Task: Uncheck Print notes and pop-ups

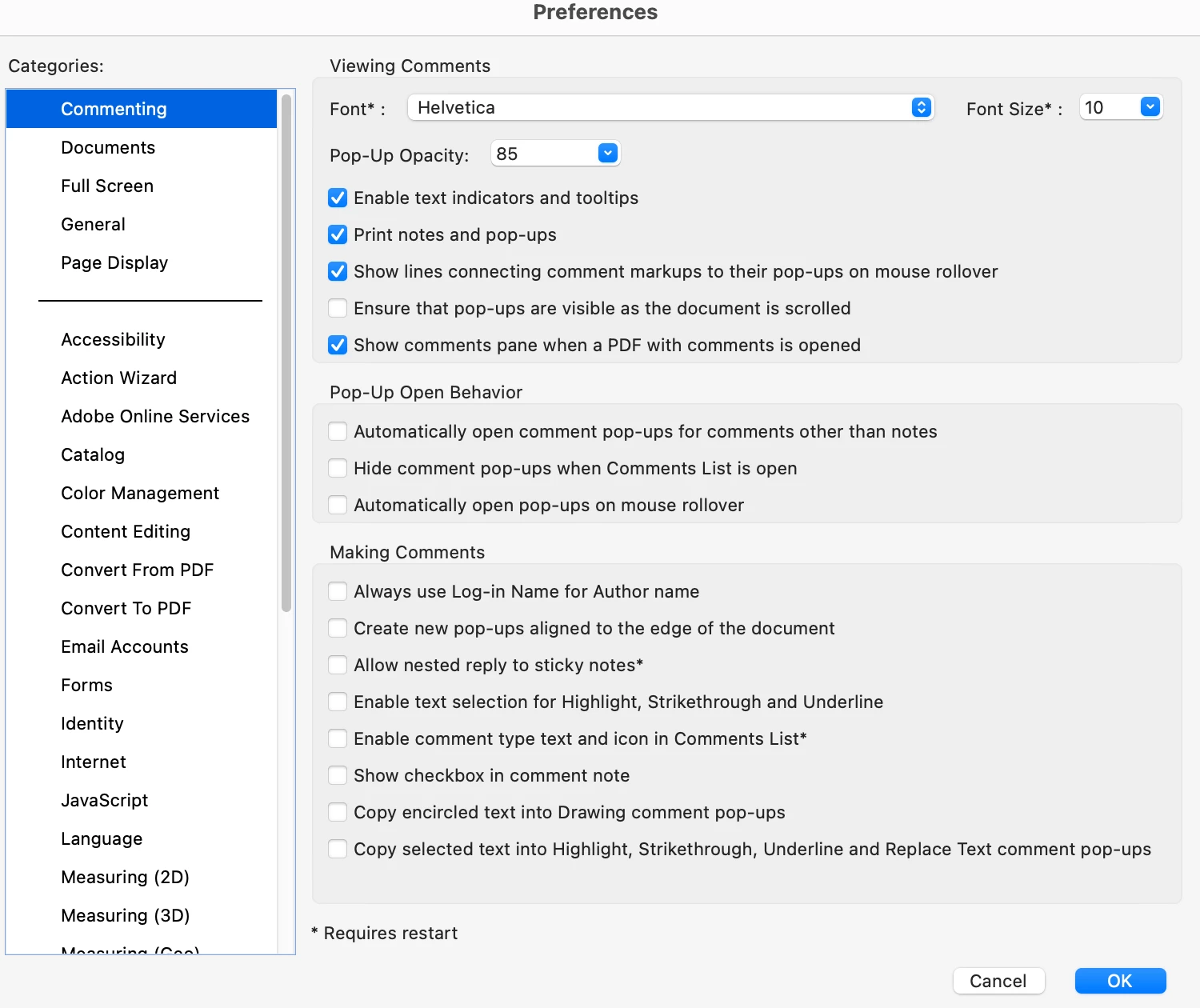Action: point(338,234)
